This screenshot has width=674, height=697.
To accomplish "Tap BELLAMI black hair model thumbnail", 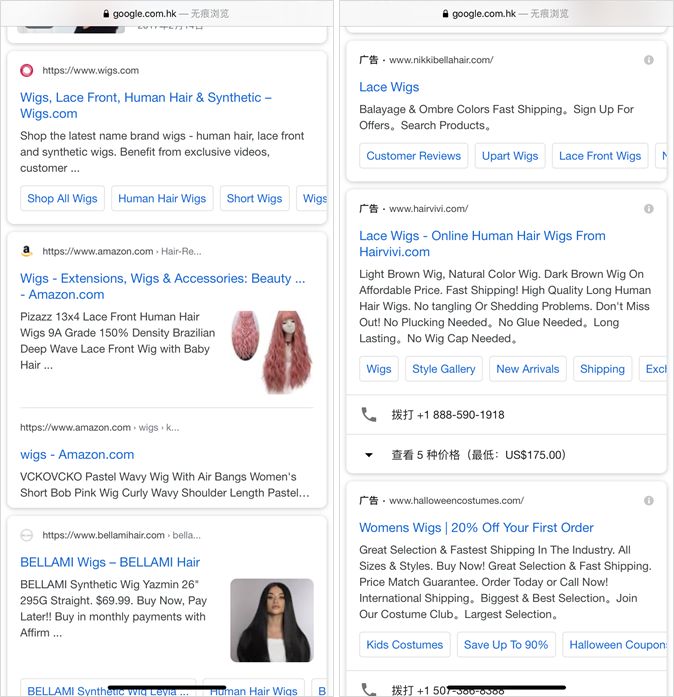I will tap(272, 620).
